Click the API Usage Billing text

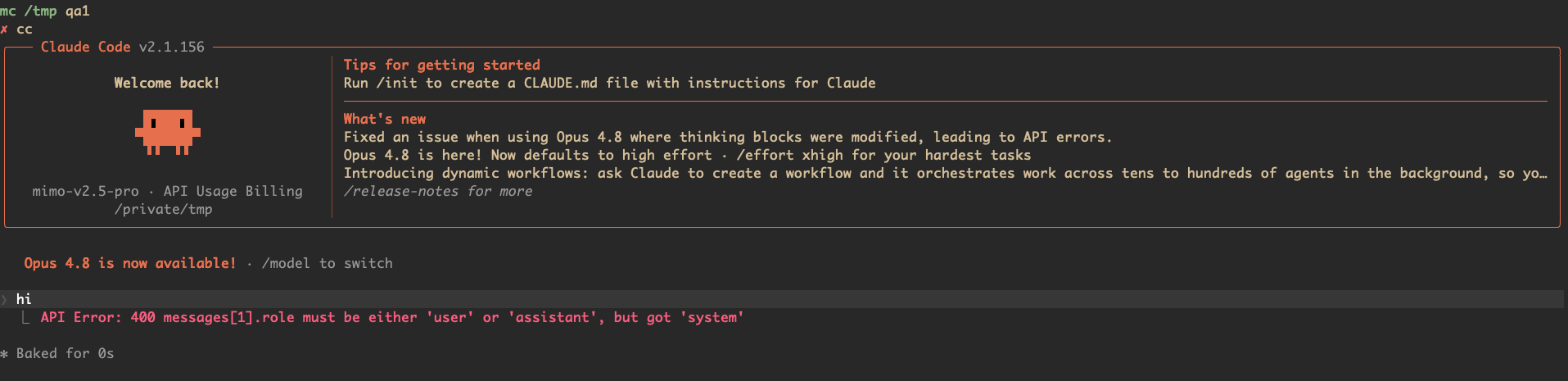click(x=233, y=191)
